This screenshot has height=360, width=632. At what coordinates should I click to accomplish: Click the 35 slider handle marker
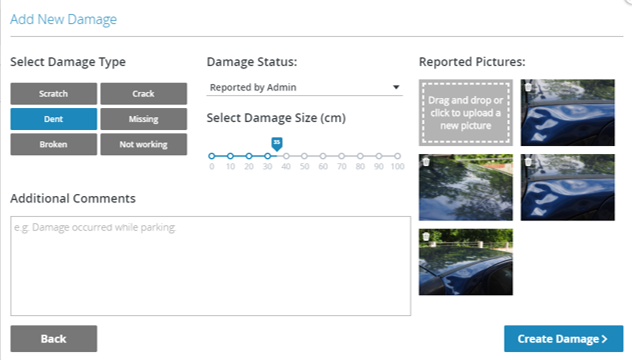pyautogui.click(x=276, y=144)
